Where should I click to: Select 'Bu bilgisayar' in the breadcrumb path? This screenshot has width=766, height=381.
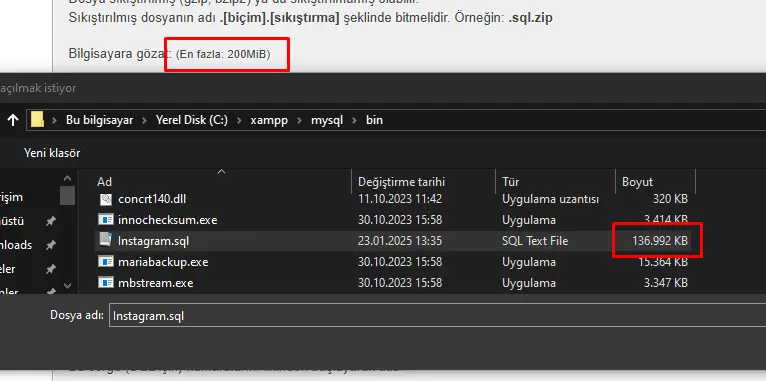tap(100, 120)
